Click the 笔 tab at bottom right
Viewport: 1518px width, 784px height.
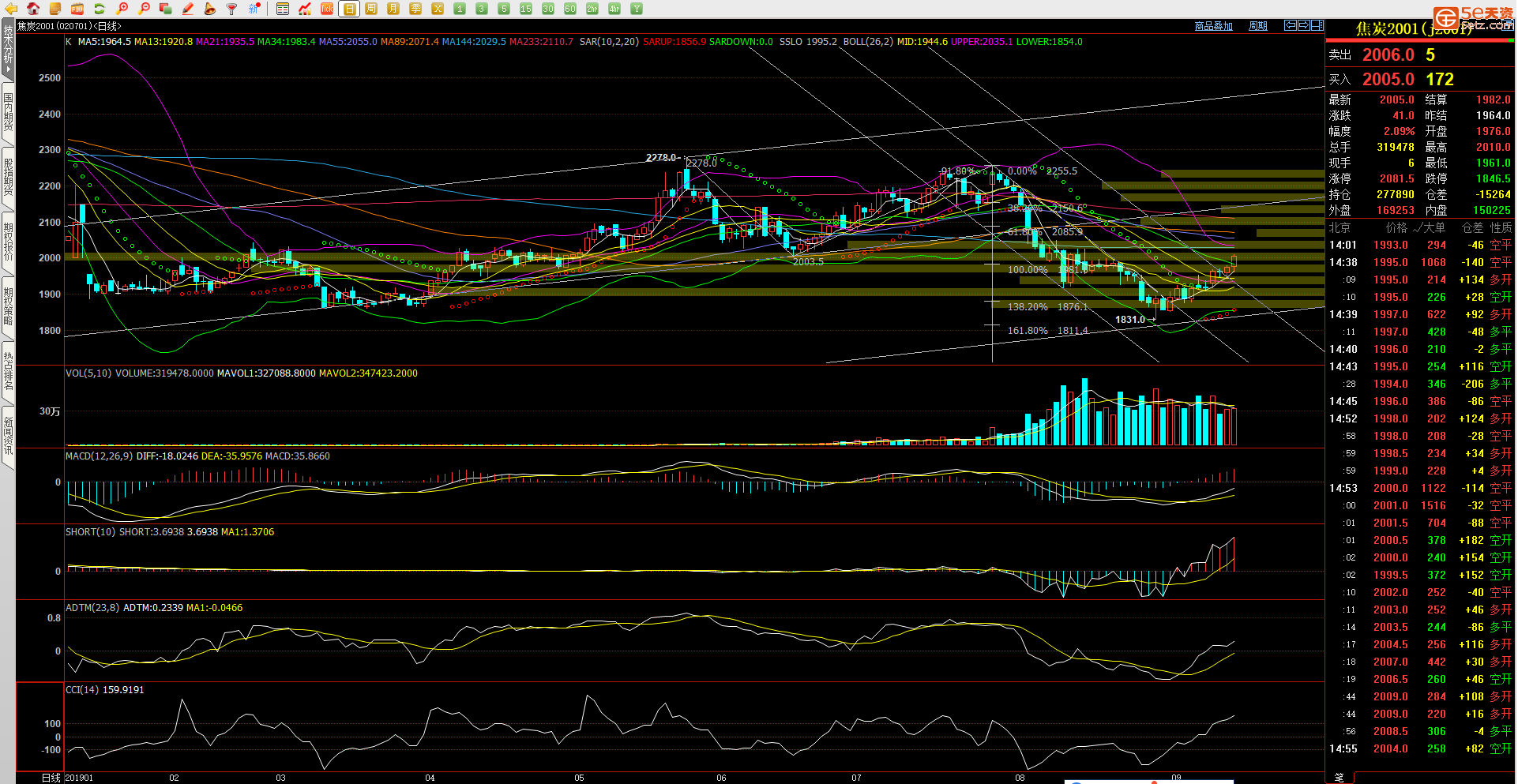coord(1340,778)
